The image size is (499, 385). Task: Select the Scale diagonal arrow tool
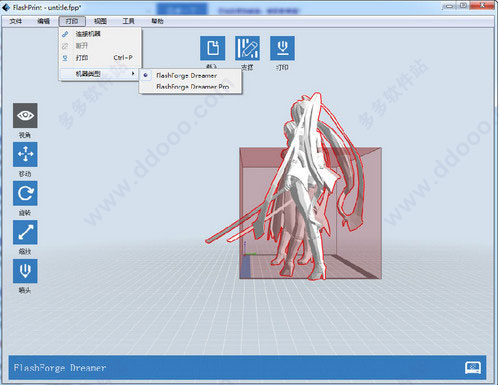pos(25,232)
